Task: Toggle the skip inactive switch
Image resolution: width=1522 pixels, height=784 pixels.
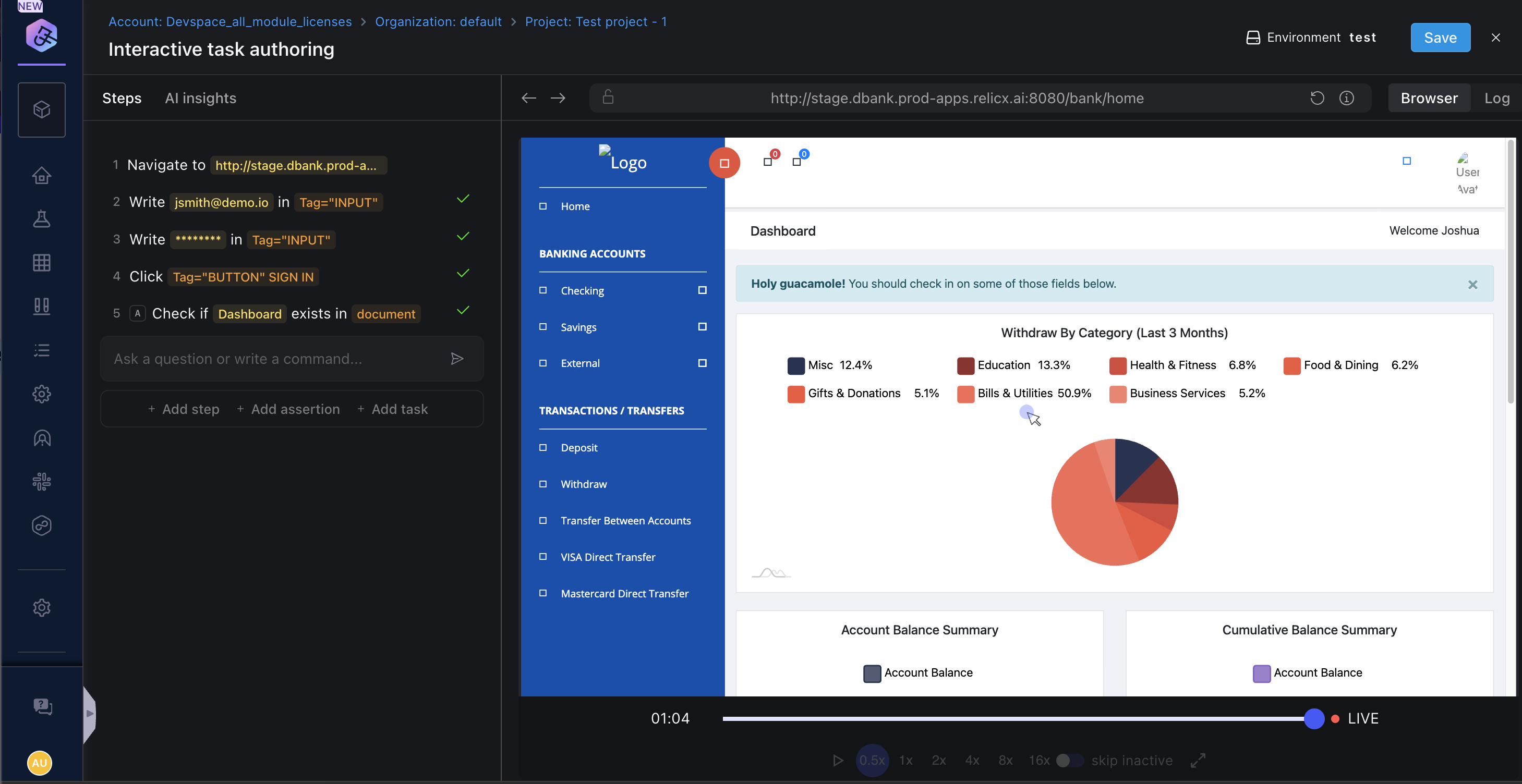Action: click(x=1069, y=761)
